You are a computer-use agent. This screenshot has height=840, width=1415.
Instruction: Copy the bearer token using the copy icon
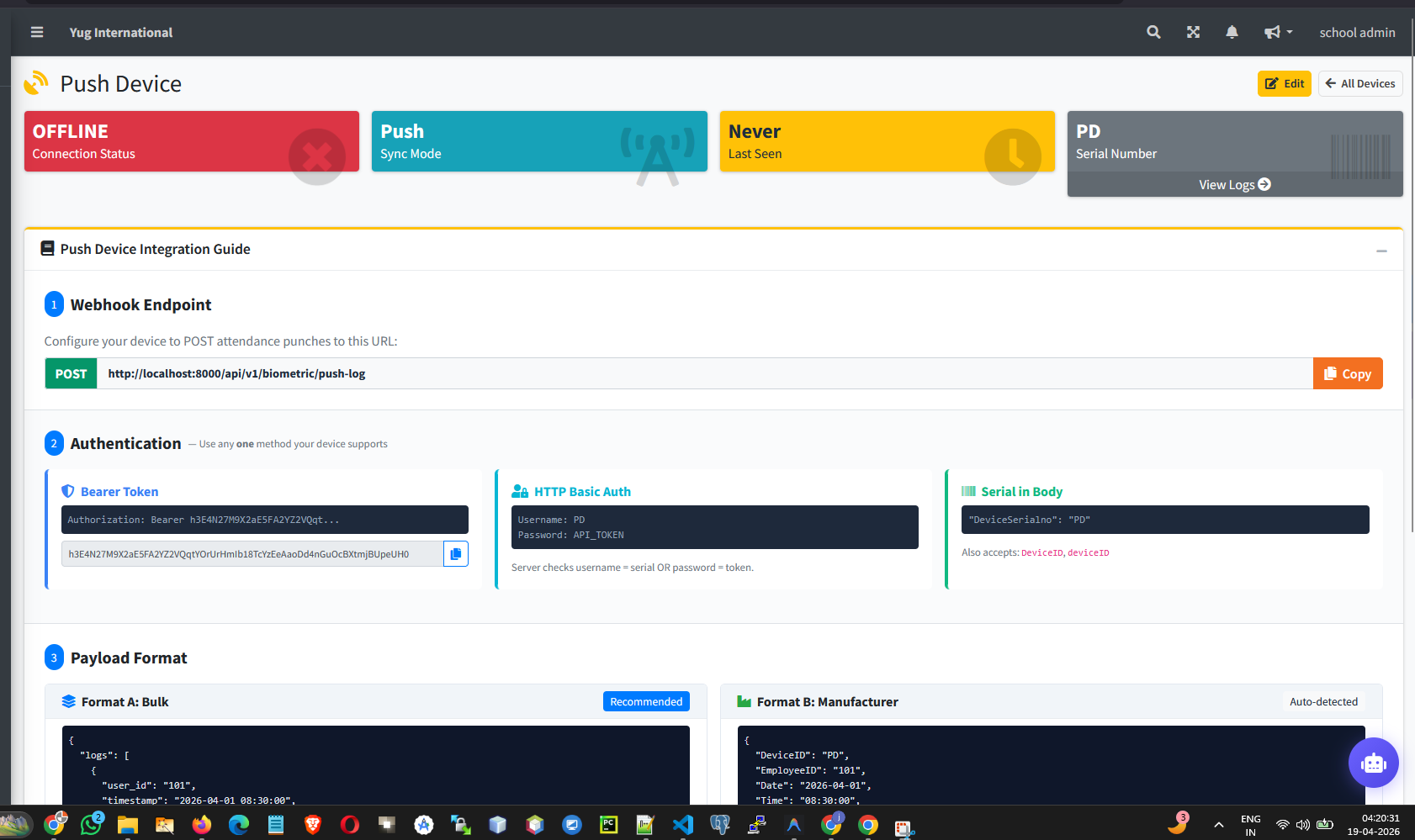pos(456,553)
